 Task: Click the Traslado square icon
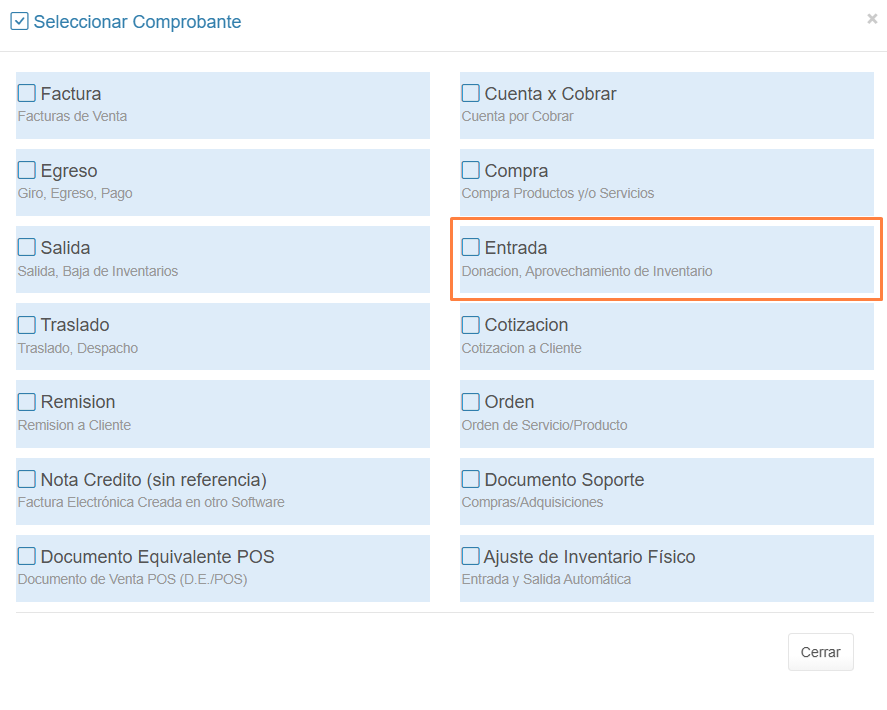[x=27, y=324]
